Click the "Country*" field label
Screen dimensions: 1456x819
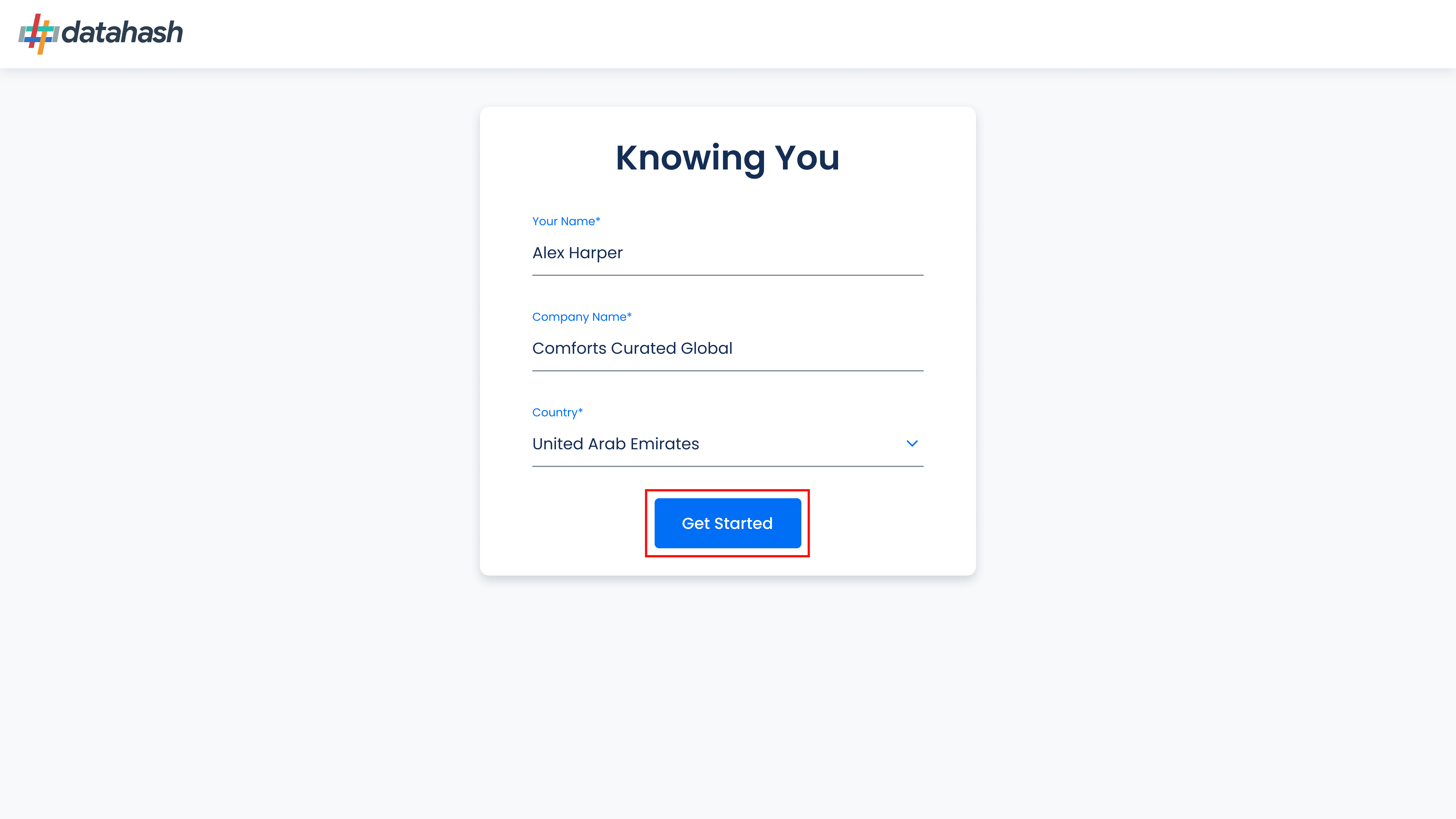(557, 412)
